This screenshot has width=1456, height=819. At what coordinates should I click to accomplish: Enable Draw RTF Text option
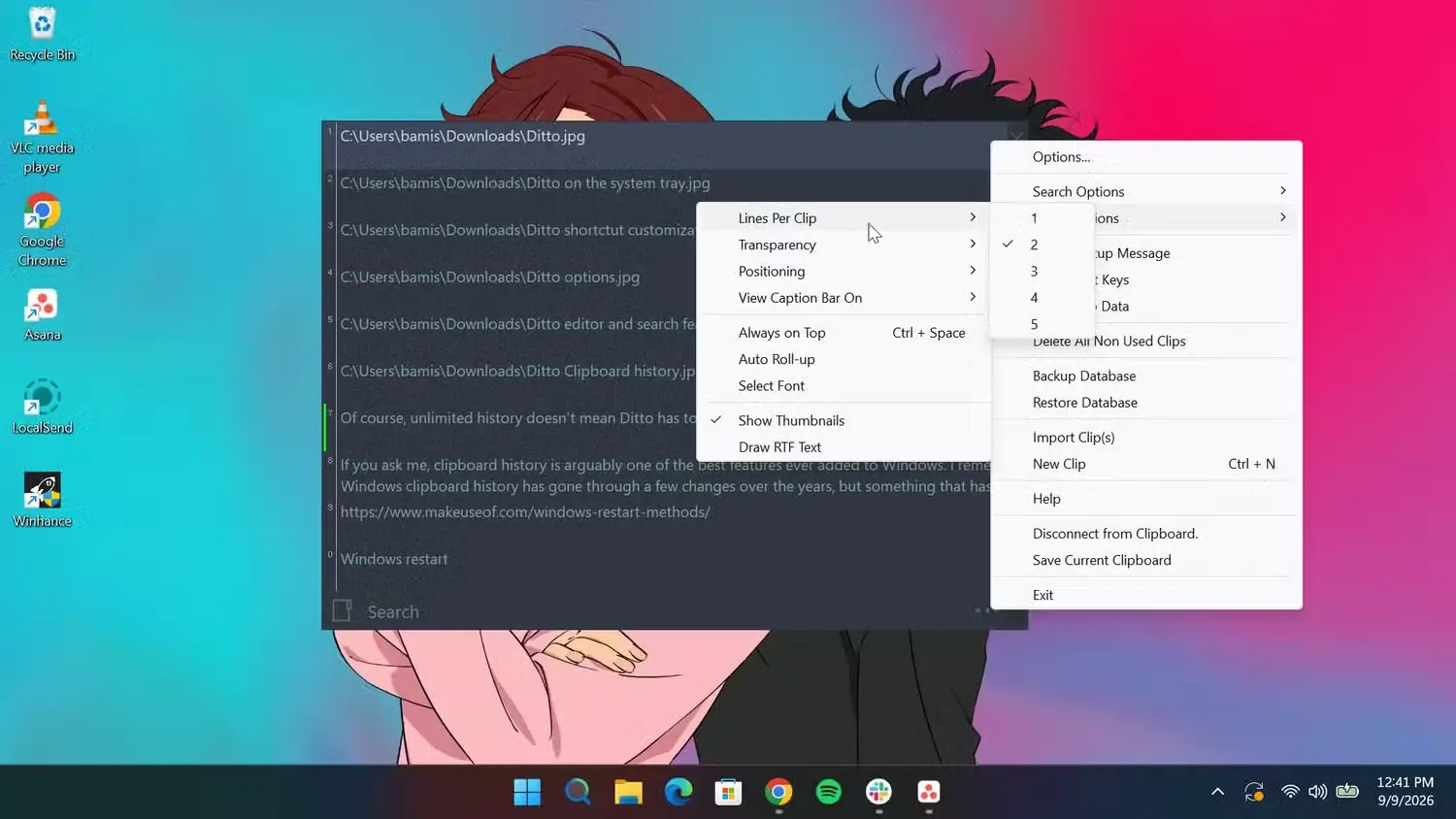pos(844,447)
